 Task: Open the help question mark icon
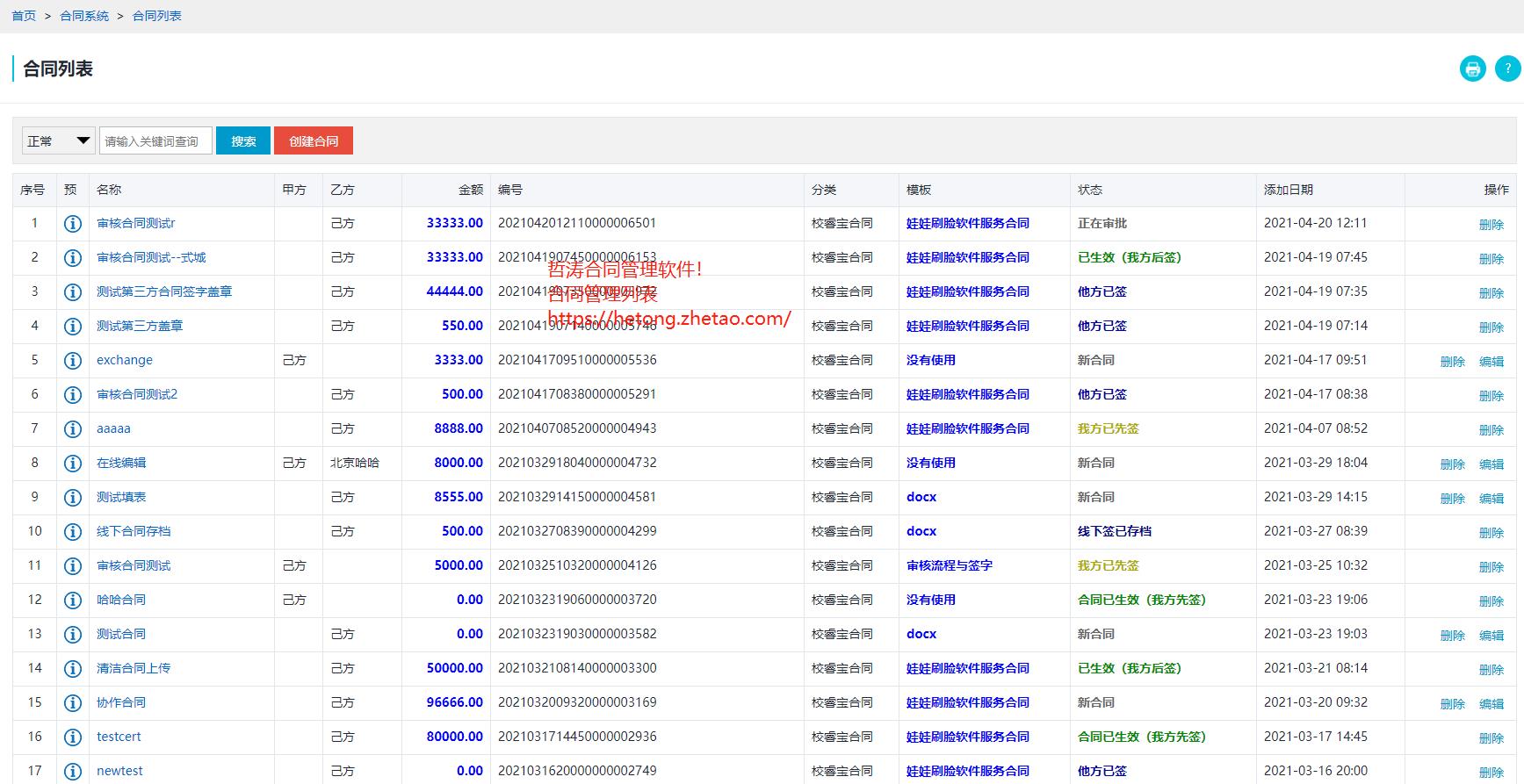click(1507, 68)
